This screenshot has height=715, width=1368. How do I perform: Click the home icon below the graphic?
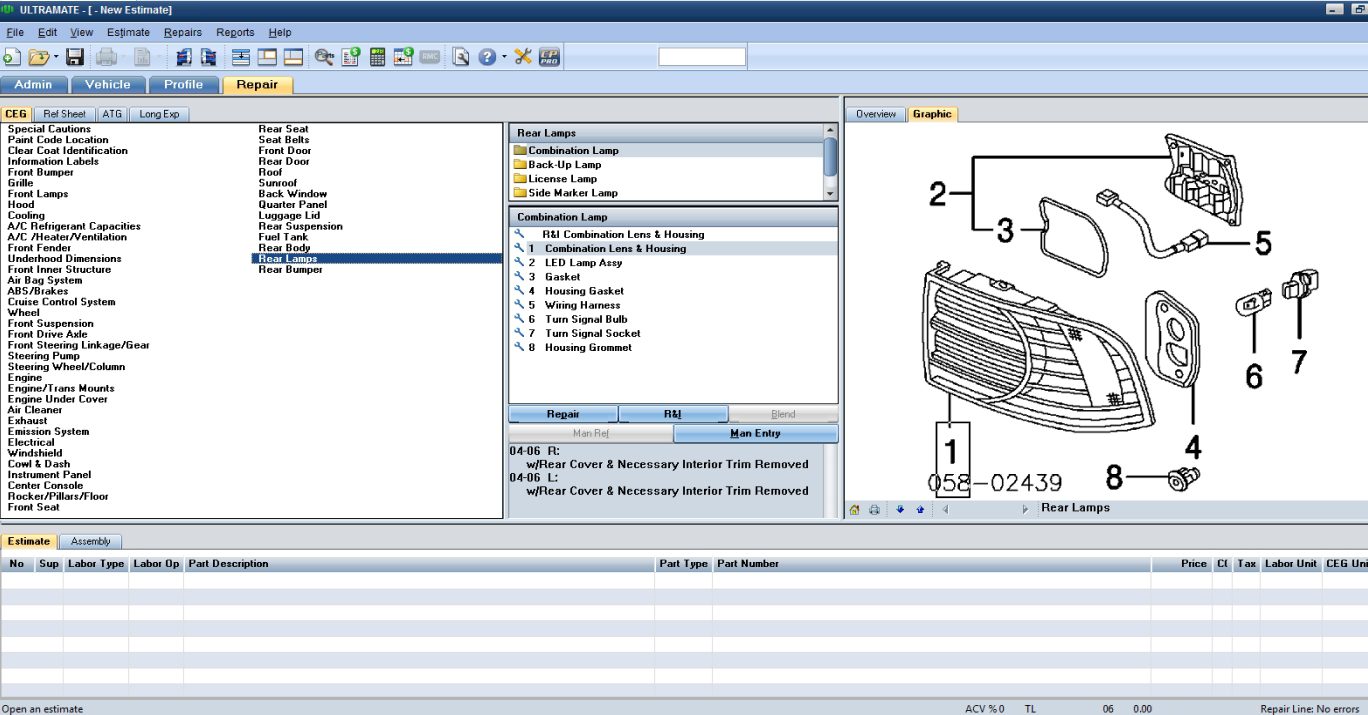click(x=854, y=508)
